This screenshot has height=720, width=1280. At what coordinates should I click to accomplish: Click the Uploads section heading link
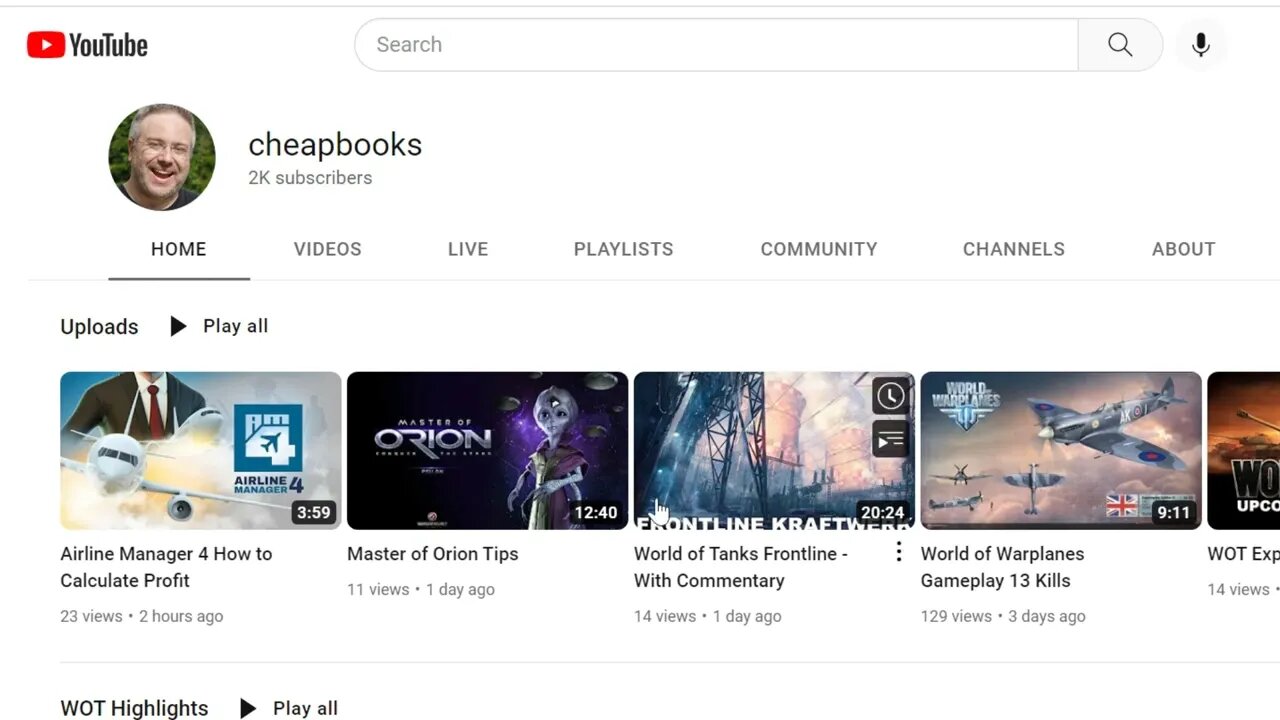coord(99,327)
